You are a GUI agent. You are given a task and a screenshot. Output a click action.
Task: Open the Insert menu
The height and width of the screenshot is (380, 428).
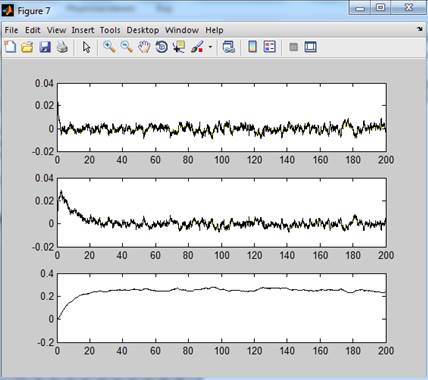[83, 30]
